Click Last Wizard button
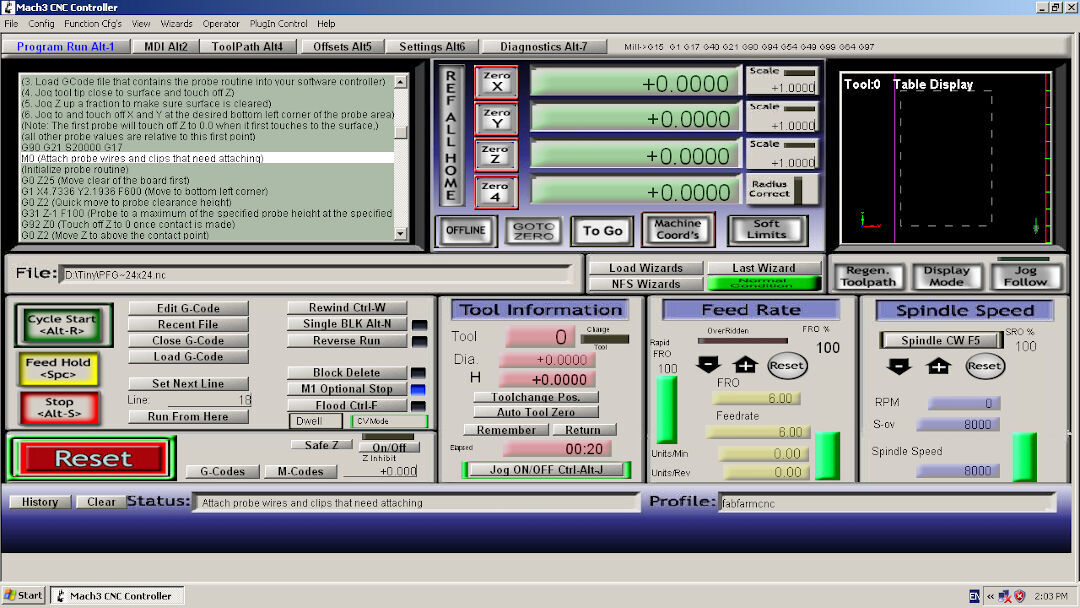This screenshot has width=1080, height=608. coord(763,268)
